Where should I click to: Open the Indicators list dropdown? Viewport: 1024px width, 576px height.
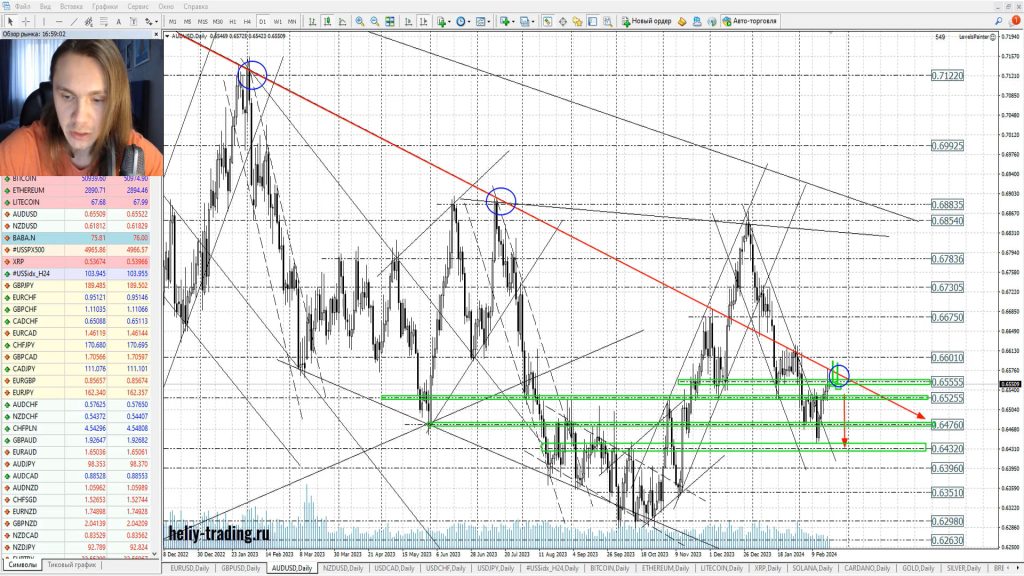441,21
